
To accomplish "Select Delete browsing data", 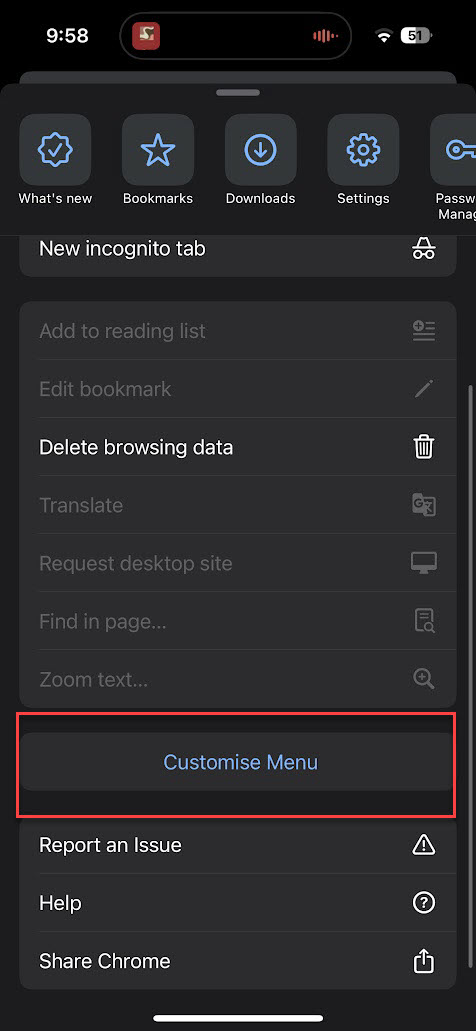I will tap(238, 447).
